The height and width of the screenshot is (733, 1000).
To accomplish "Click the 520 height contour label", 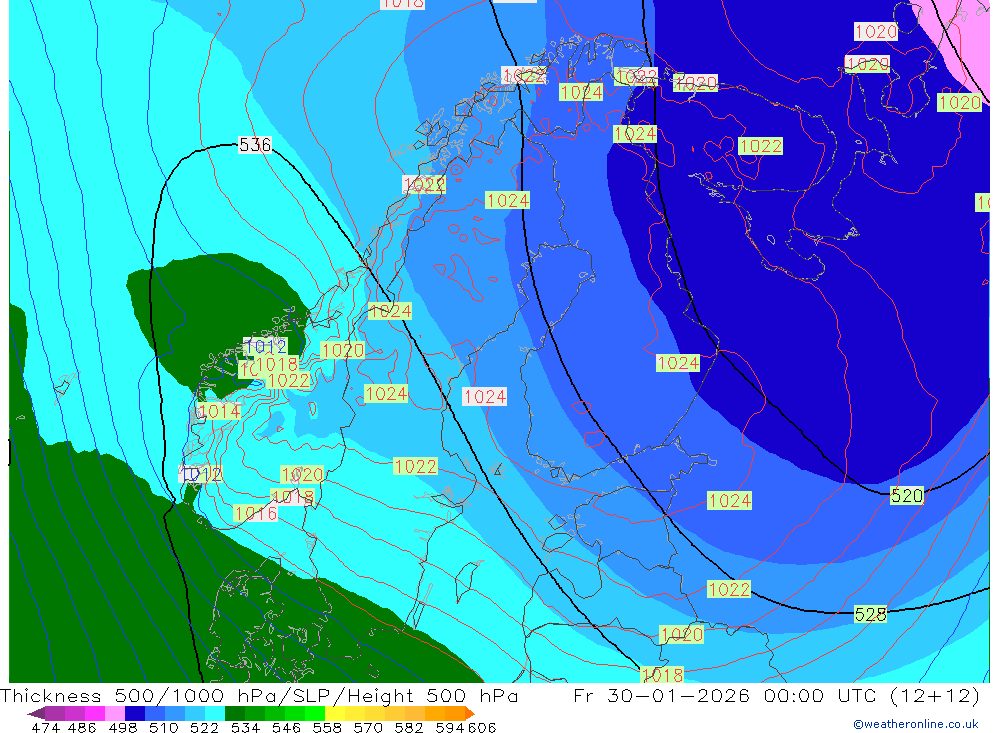I will point(906,496).
